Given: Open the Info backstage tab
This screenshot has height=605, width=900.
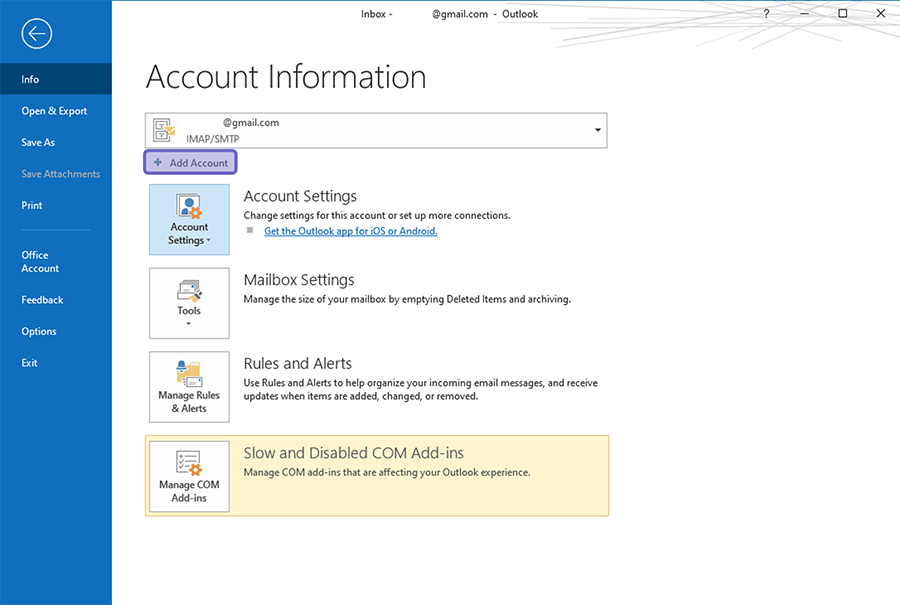Looking at the screenshot, I should click(56, 79).
